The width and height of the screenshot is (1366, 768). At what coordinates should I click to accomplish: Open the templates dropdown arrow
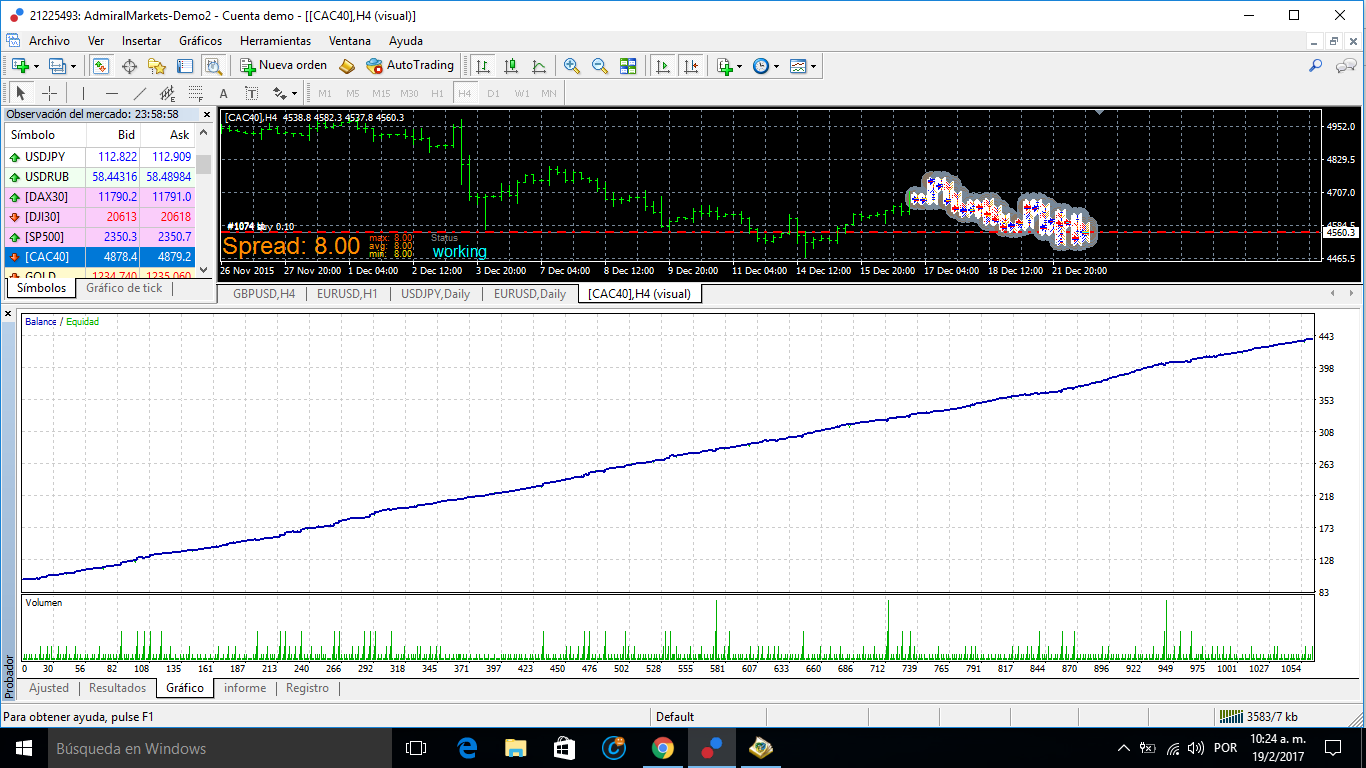pos(814,66)
